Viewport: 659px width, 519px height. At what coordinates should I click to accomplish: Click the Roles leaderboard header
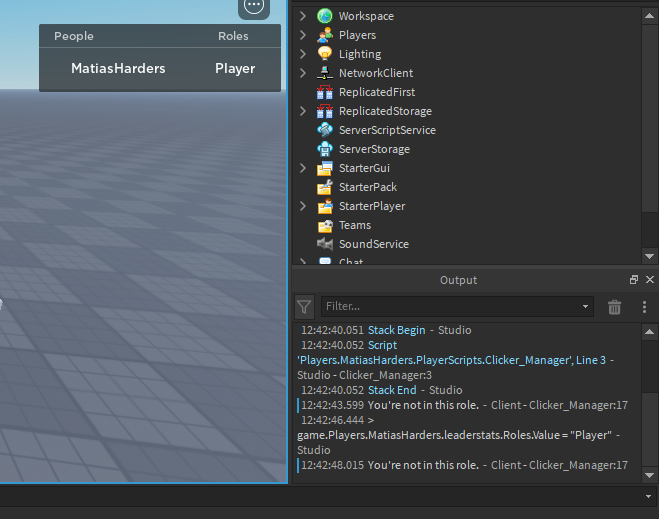coord(233,36)
